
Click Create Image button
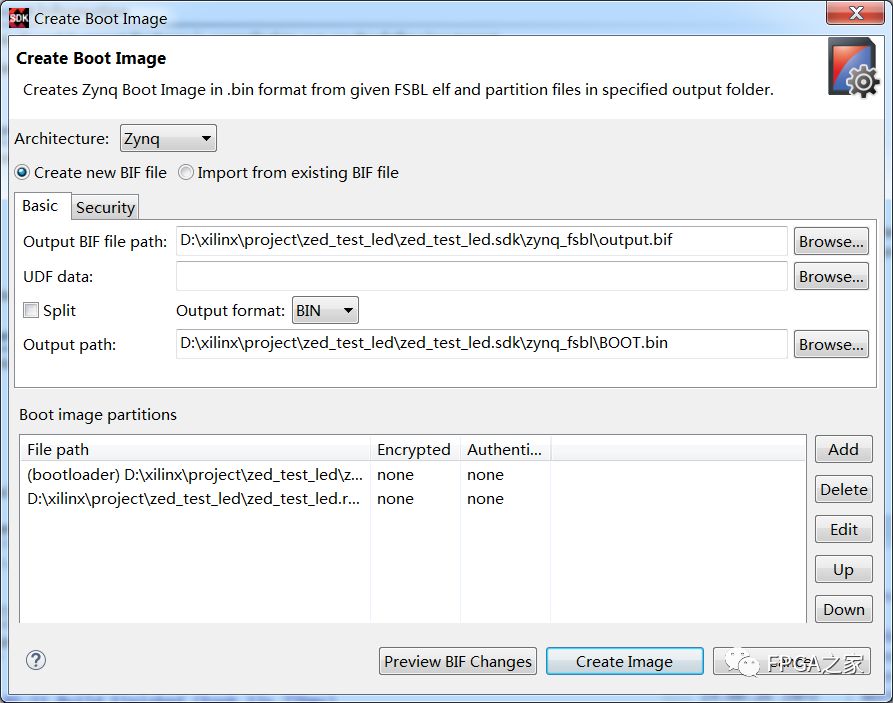tap(624, 661)
